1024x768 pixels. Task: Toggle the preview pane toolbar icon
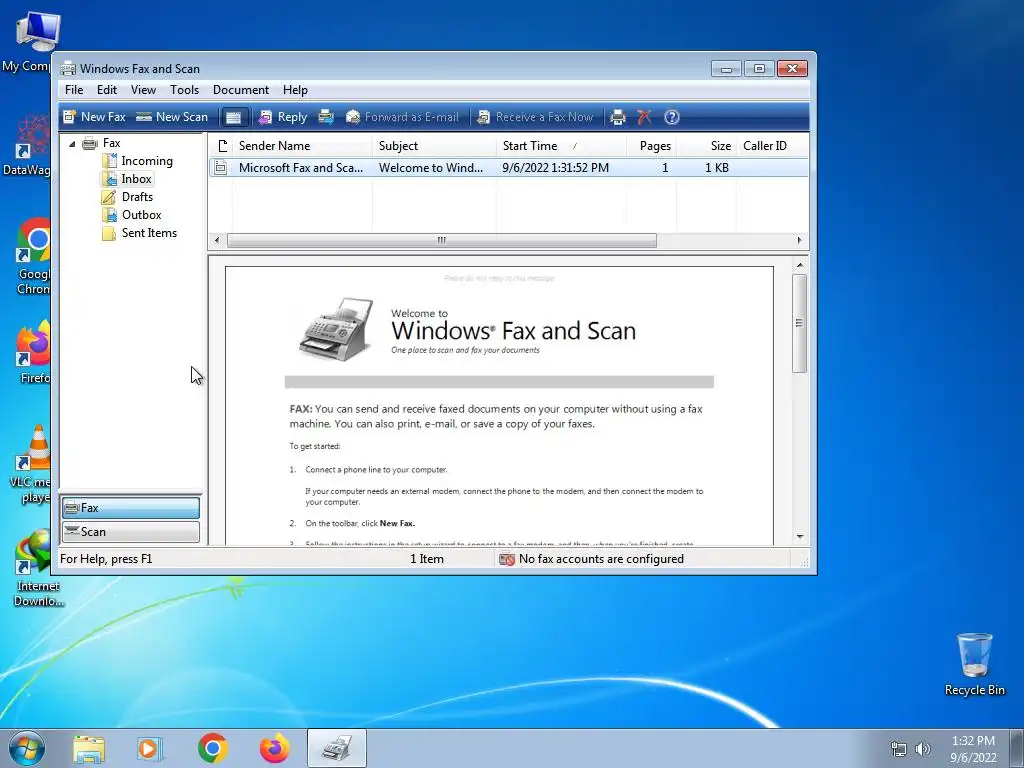coord(234,117)
